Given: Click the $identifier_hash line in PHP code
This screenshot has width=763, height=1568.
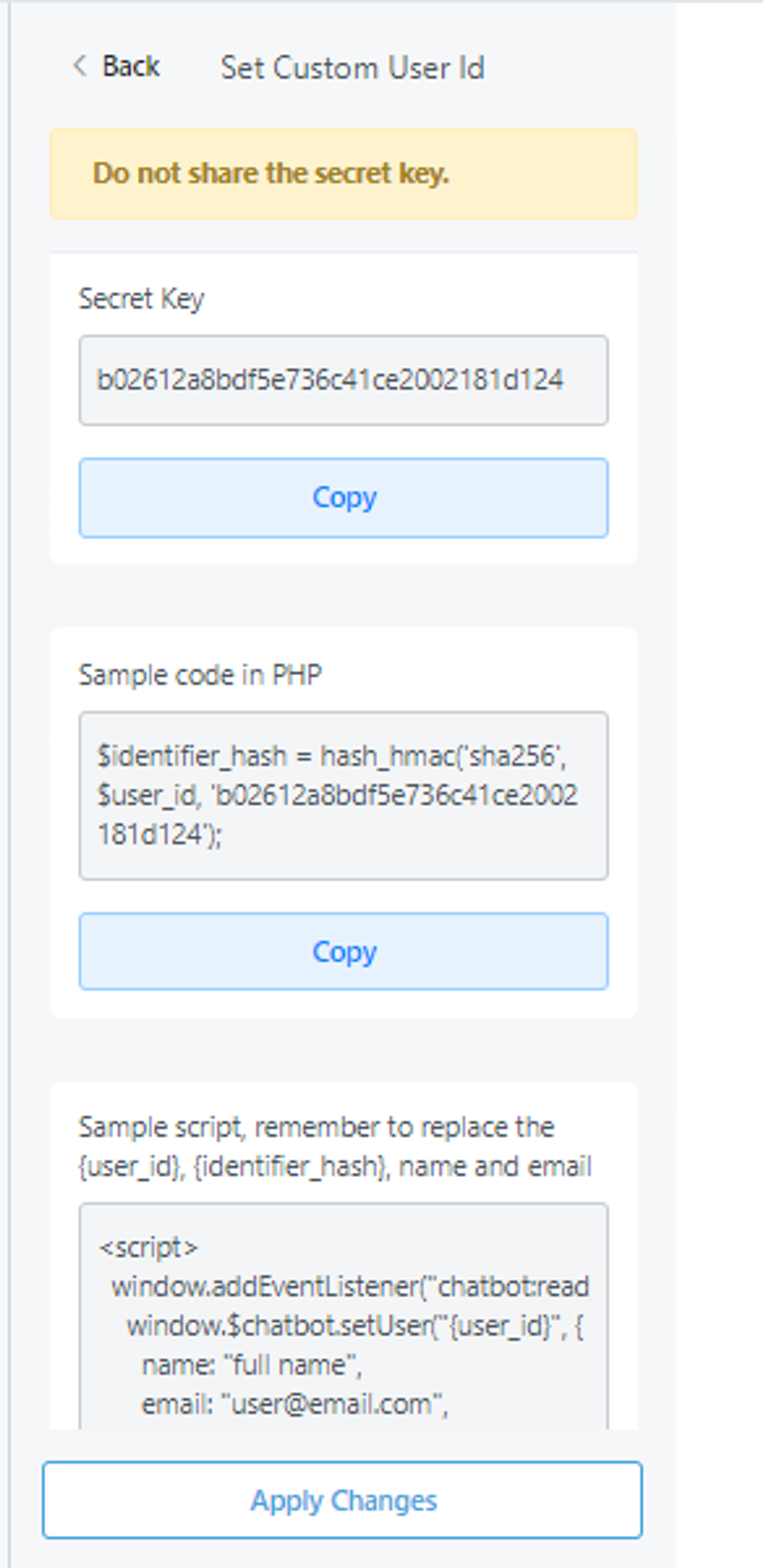Looking at the screenshot, I should pos(332,756).
